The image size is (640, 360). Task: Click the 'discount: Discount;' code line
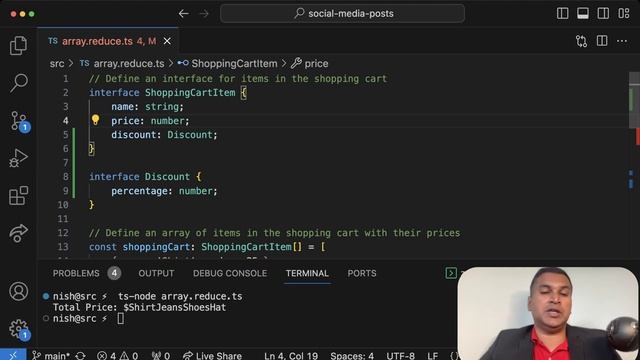pos(164,135)
